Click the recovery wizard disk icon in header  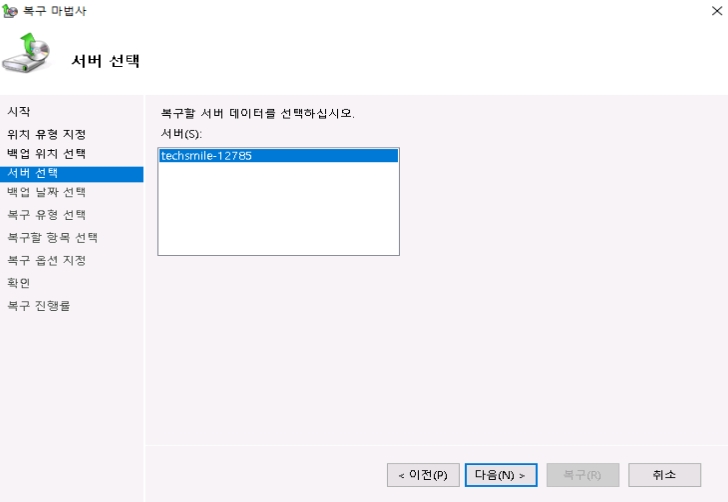click(x=26, y=53)
